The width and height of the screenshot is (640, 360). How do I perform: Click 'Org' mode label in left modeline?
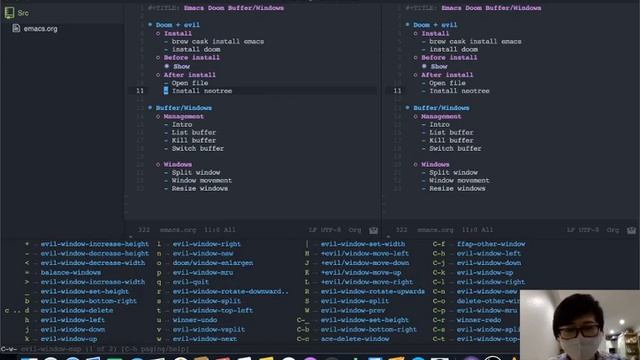pos(355,230)
